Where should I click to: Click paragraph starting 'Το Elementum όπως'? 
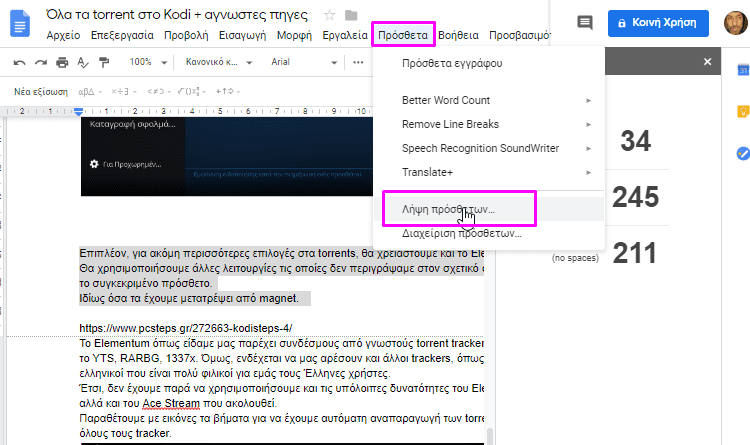[x=282, y=358]
